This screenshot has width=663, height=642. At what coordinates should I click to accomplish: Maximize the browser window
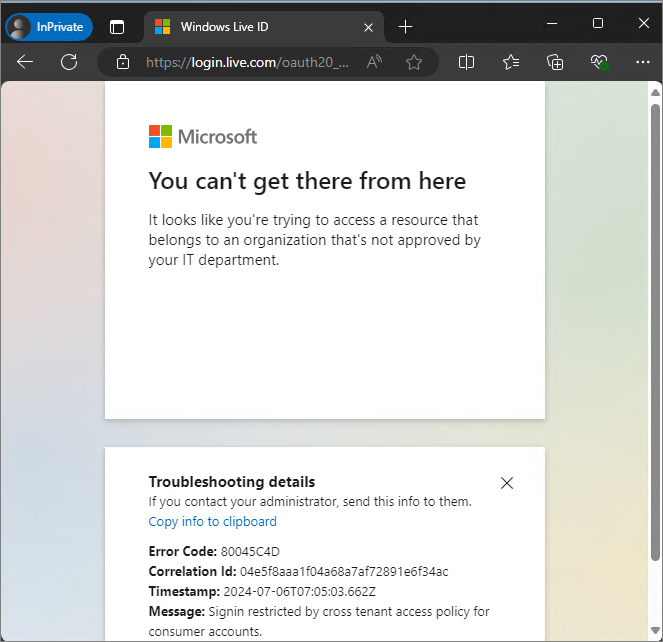click(597, 23)
